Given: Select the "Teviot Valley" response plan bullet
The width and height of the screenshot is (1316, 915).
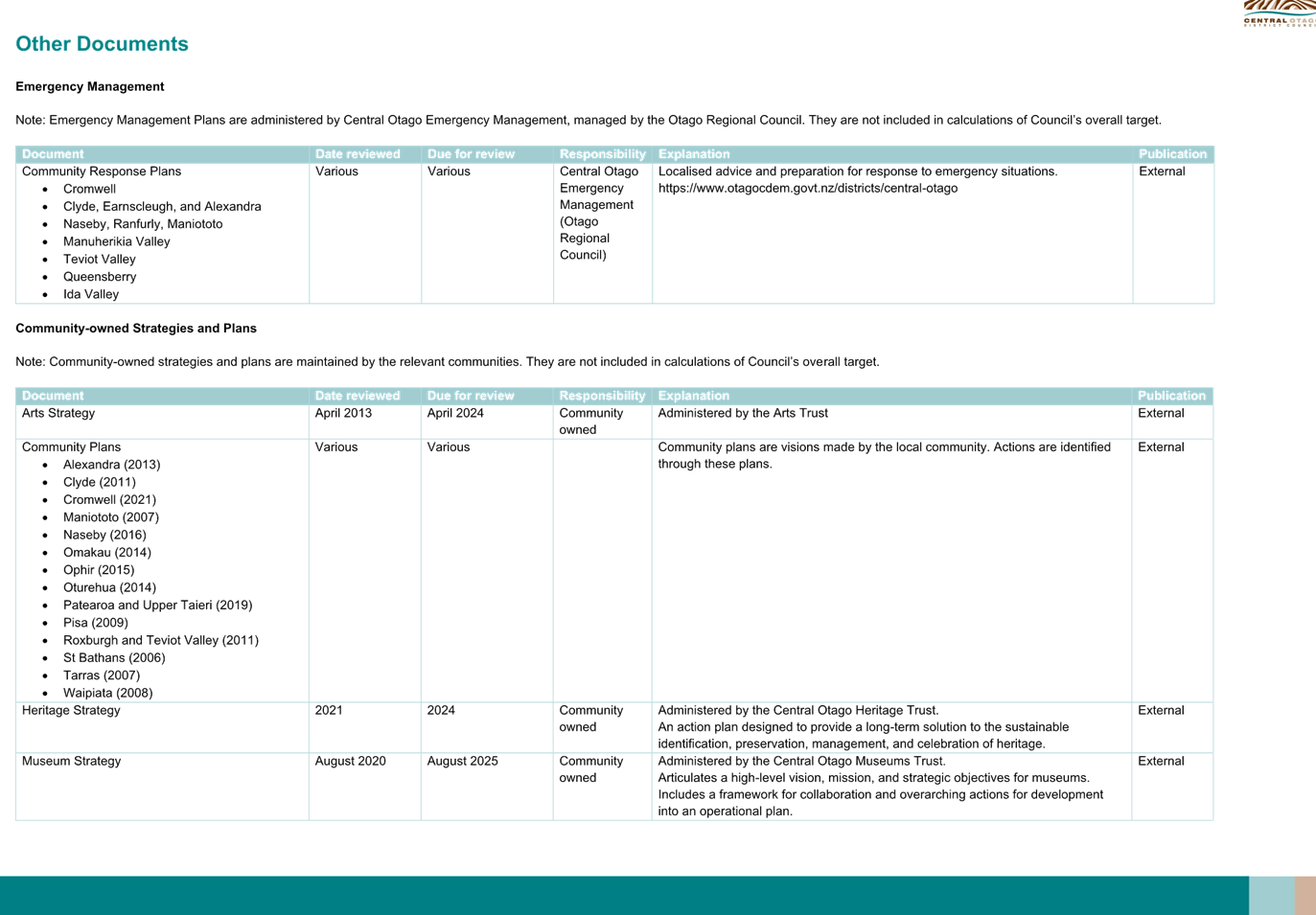Looking at the screenshot, I should [100, 259].
